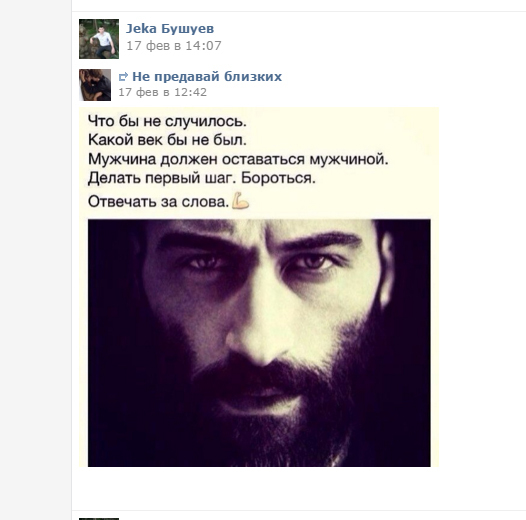Enlarge the bearded man photo

[259, 343]
